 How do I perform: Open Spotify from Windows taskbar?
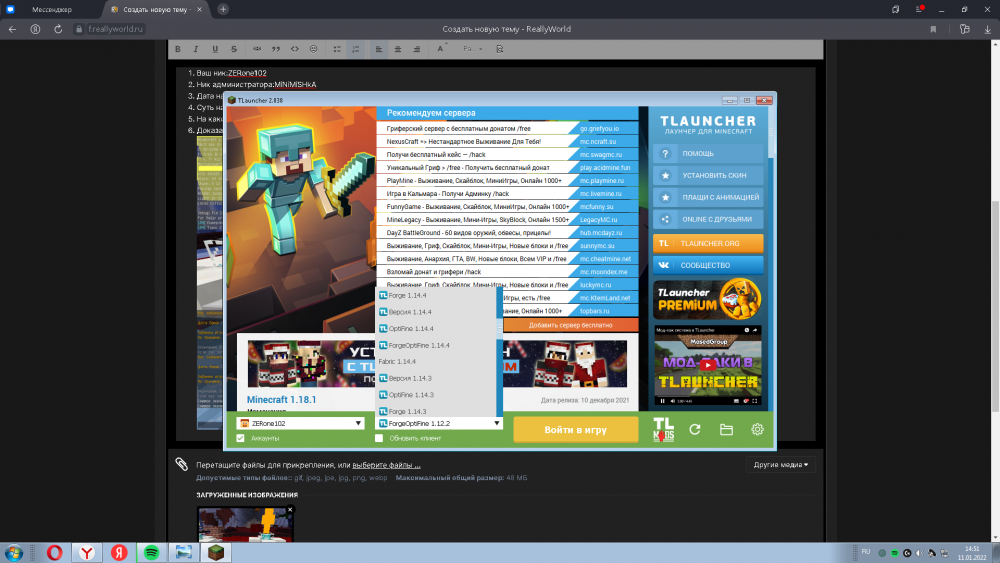(x=151, y=552)
